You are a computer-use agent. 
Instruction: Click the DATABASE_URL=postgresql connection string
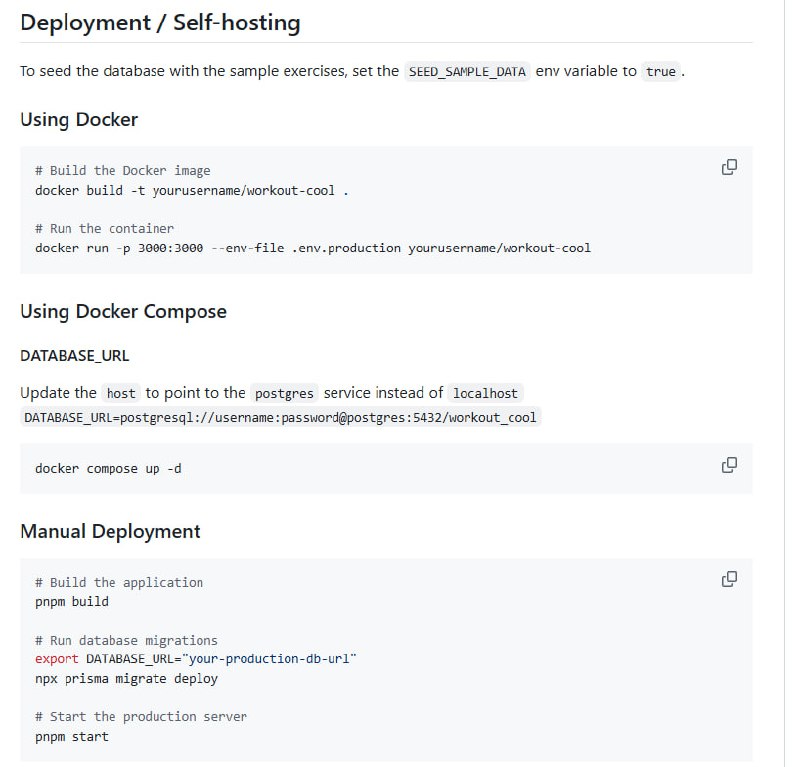coord(282,417)
